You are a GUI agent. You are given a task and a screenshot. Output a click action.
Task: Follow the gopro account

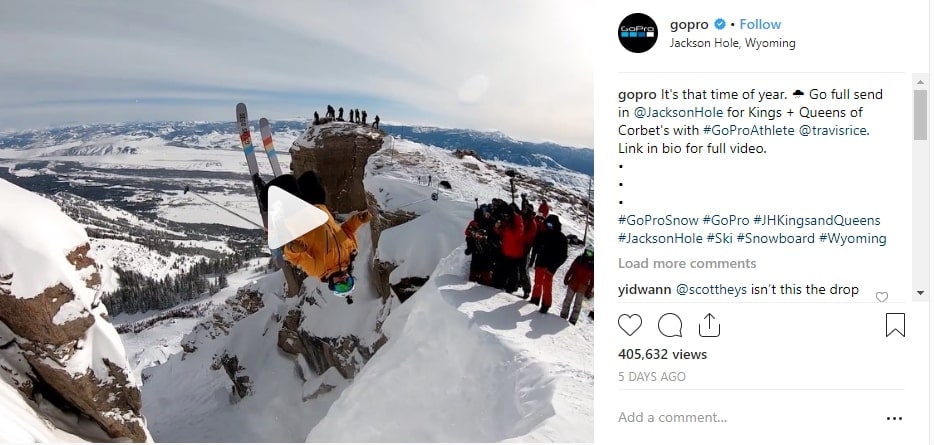pyautogui.click(x=760, y=24)
